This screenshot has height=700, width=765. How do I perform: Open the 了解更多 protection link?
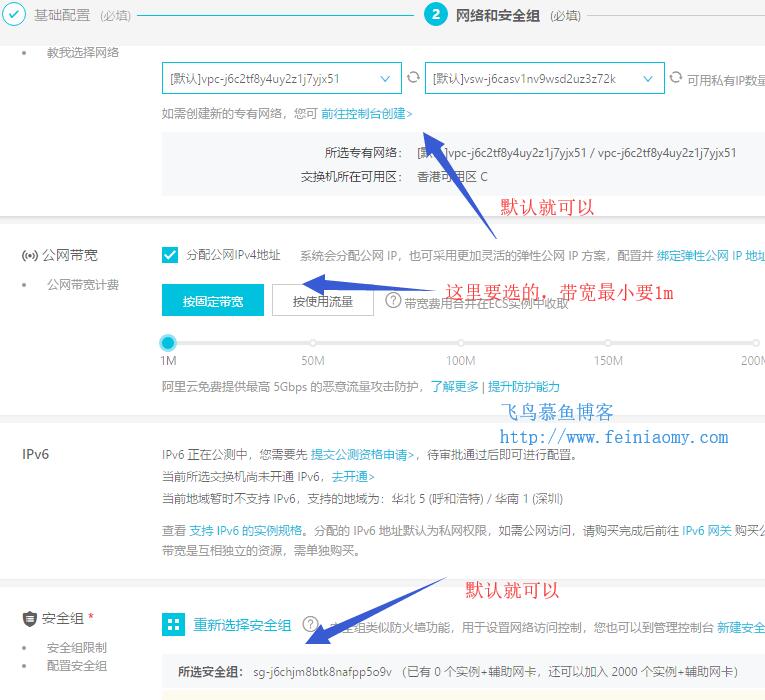[455, 386]
